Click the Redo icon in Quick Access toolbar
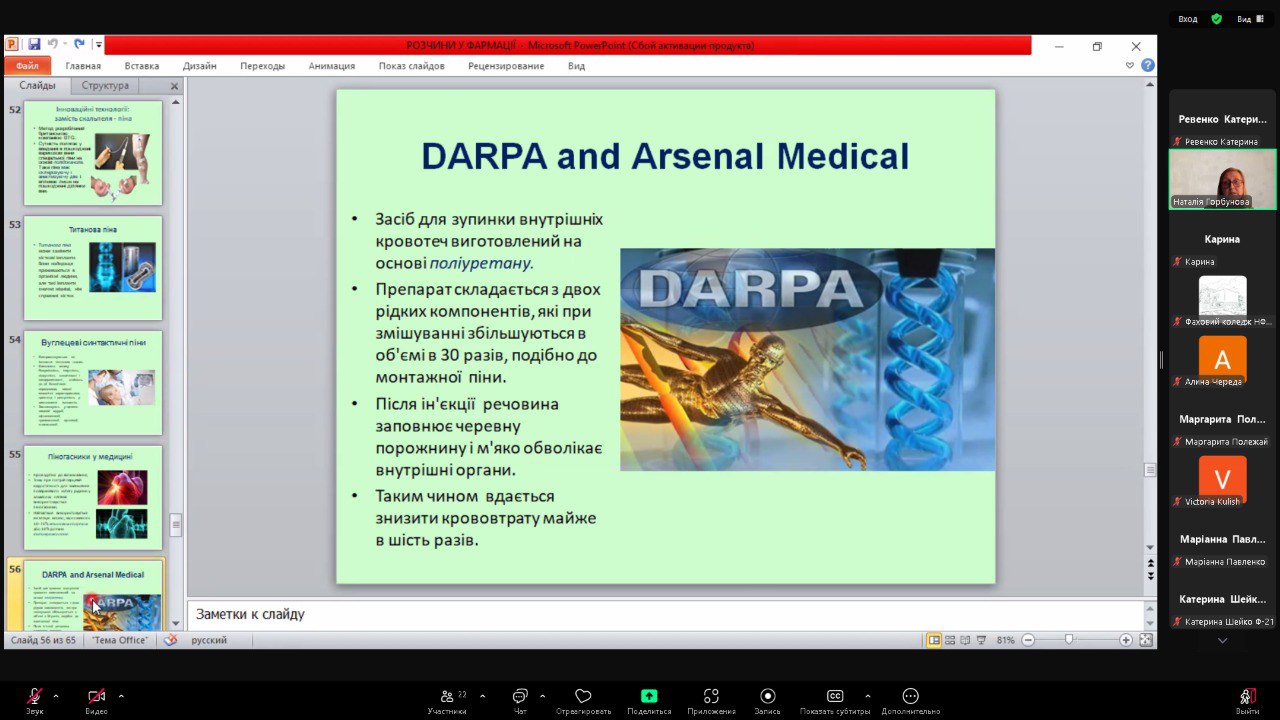Screen dimensions: 1280x720 (79, 45)
